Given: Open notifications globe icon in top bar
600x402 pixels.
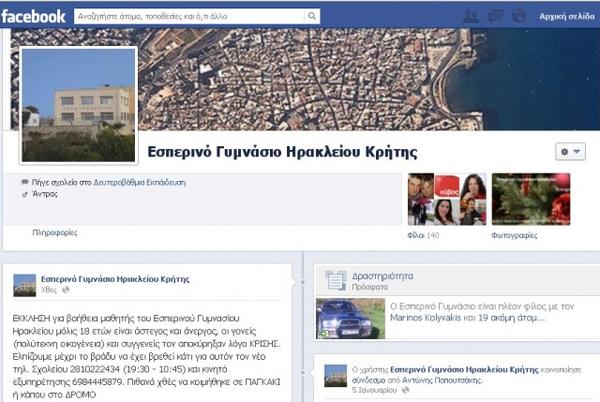Looking at the screenshot, I should point(519,16).
